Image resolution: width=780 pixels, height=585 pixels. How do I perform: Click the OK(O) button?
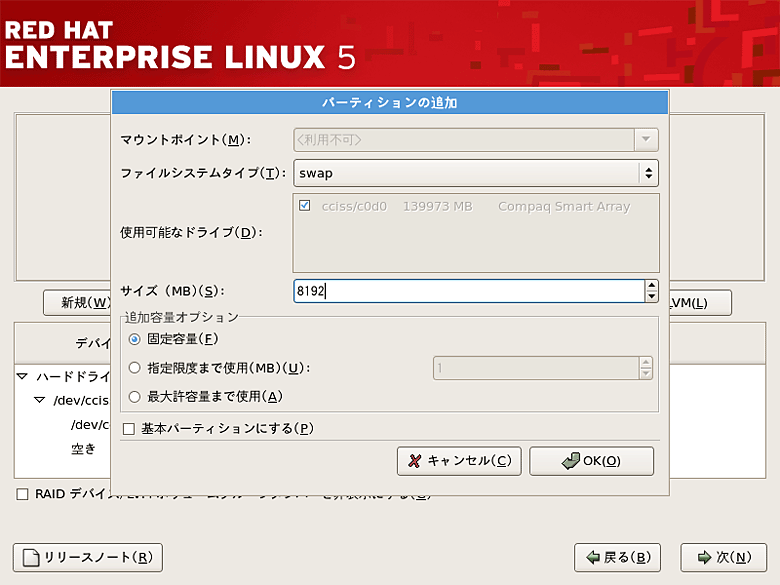coord(591,461)
